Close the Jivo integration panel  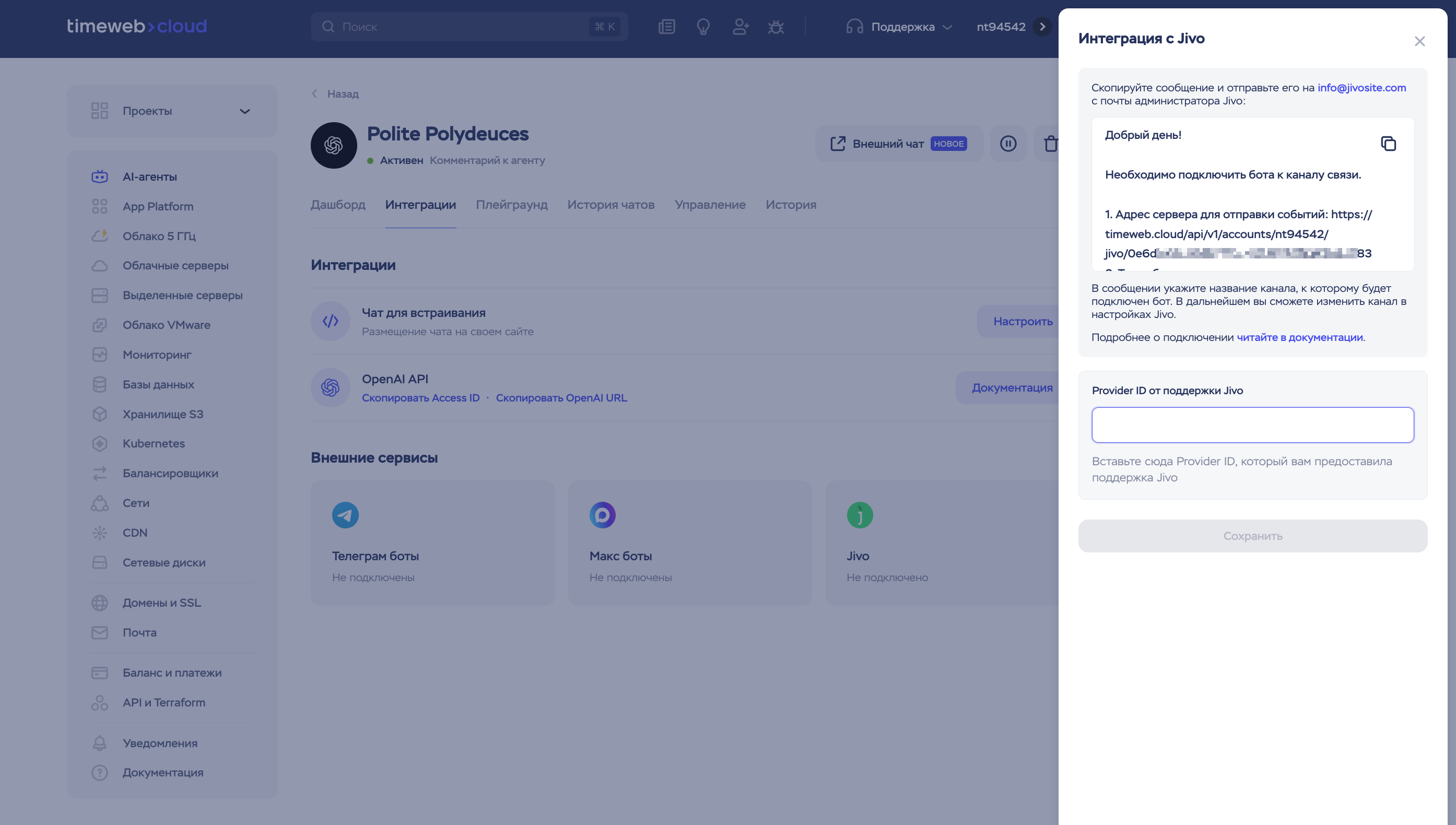coord(1419,41)
